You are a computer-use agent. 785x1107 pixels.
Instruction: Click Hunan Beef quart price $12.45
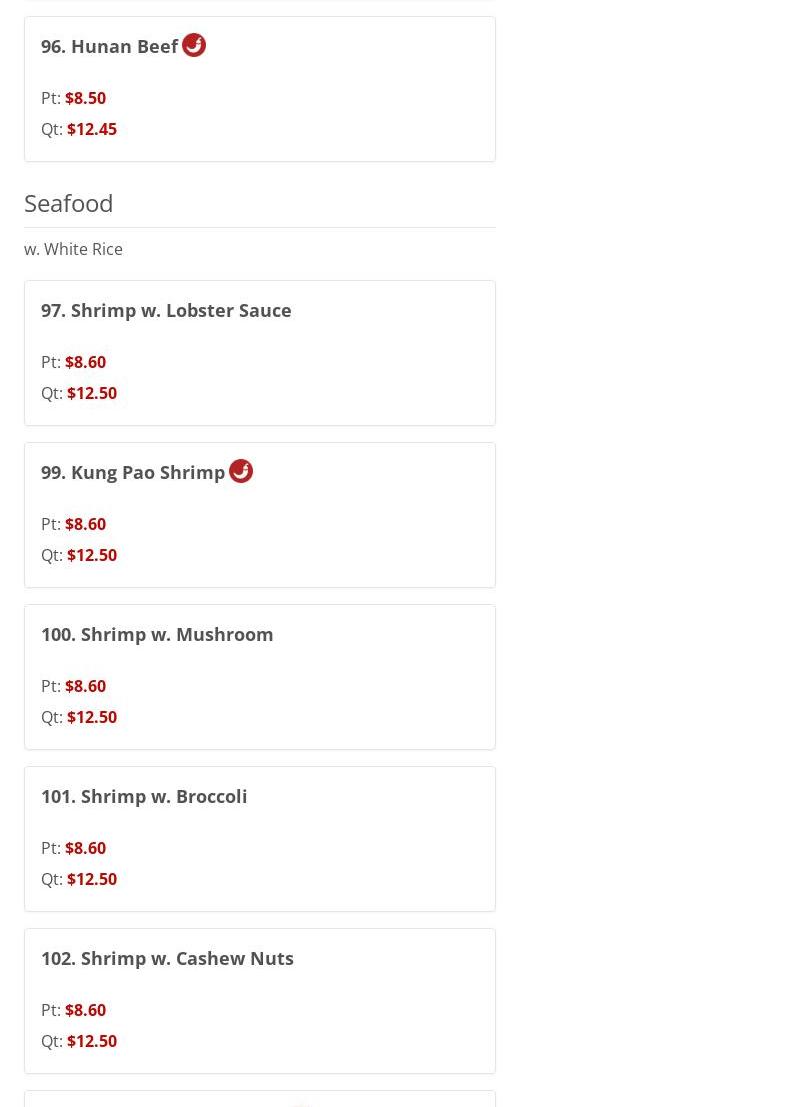coord(91,129)
